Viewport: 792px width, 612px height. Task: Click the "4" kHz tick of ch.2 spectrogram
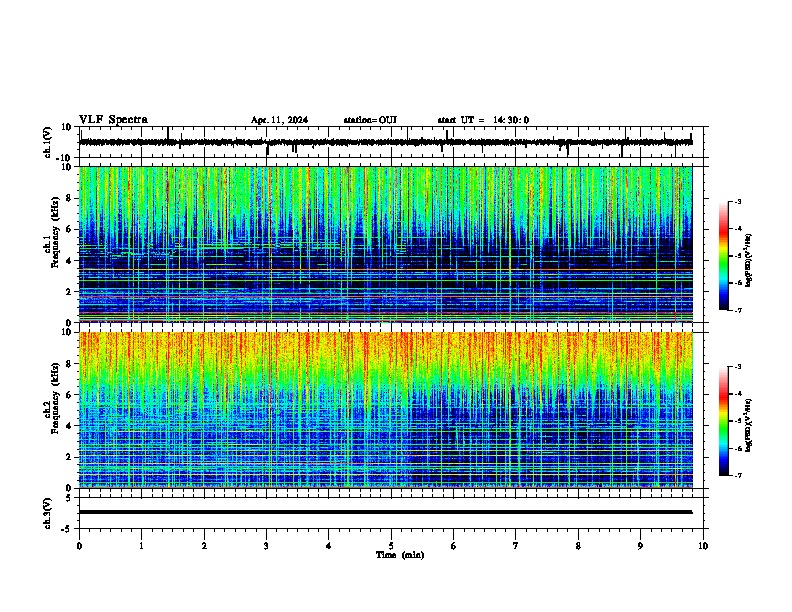pyautogui.click(x=69, y=426)
